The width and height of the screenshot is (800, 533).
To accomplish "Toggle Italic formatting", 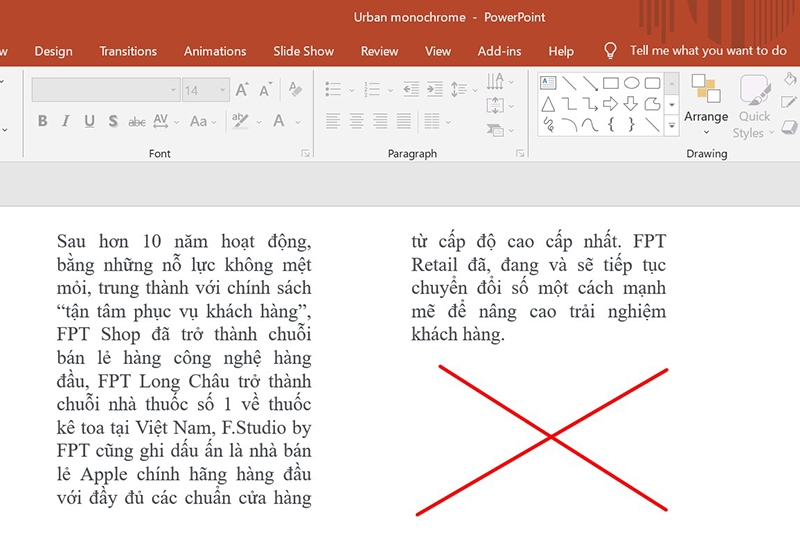I will [x=66, y=121].
